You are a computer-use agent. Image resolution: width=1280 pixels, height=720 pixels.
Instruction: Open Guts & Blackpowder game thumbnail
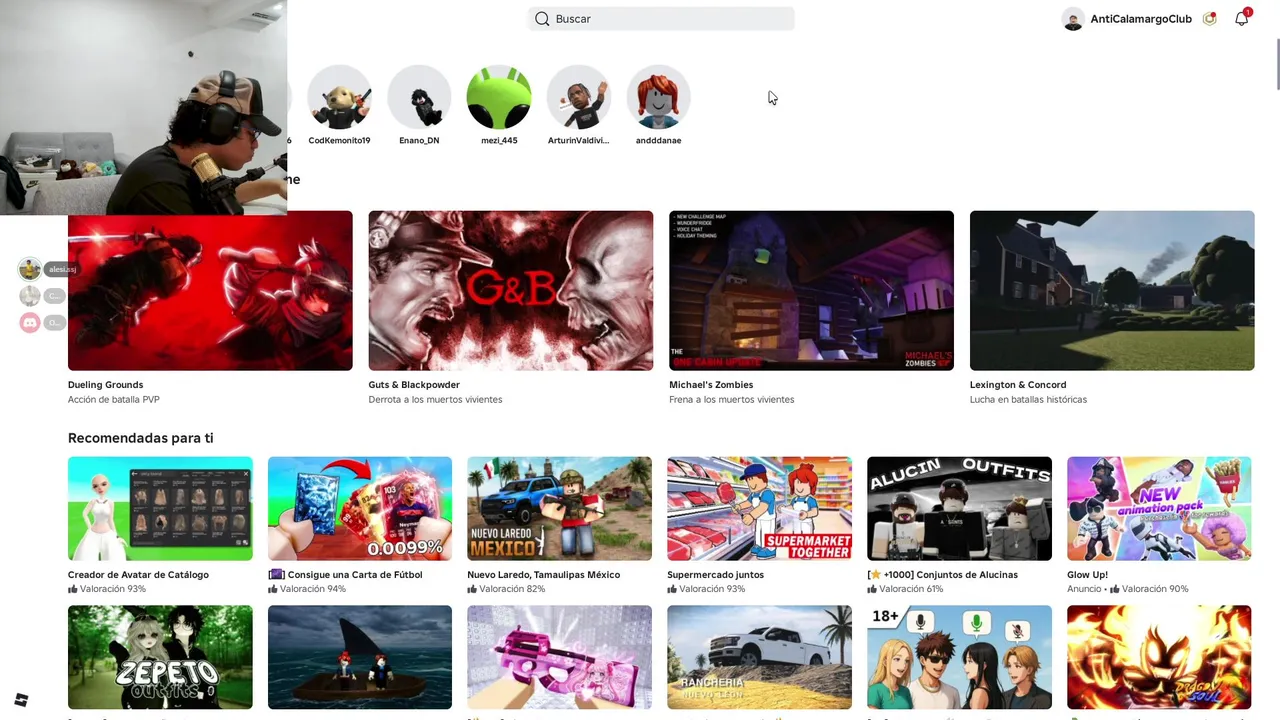point(511,290)
